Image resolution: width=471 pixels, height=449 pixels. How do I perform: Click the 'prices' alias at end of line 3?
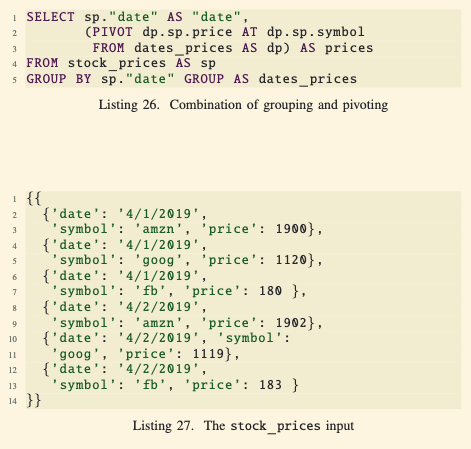[x=349, y=48]
